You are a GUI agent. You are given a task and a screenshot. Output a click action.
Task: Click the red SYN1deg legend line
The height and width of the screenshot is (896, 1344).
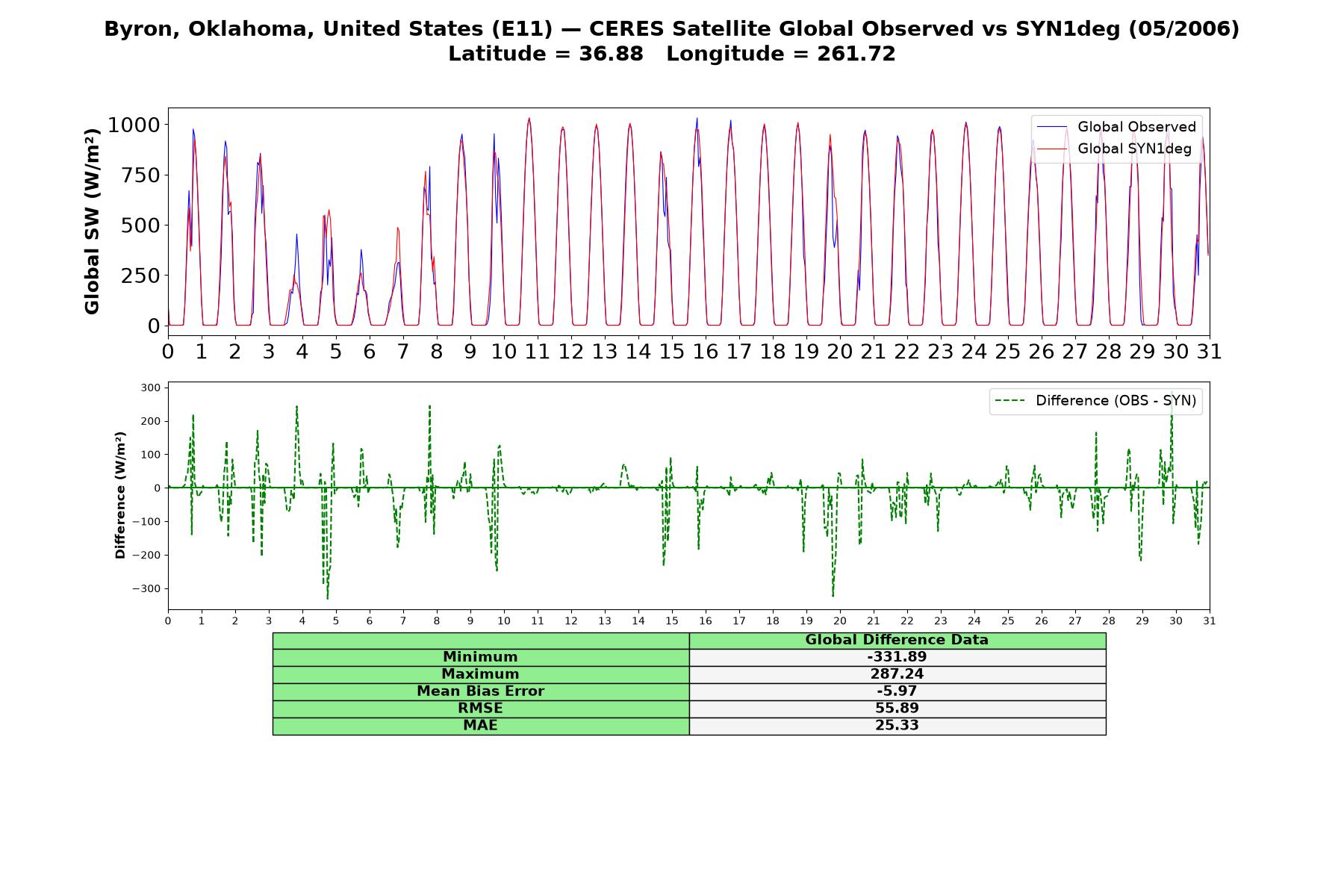[1052, 149]
